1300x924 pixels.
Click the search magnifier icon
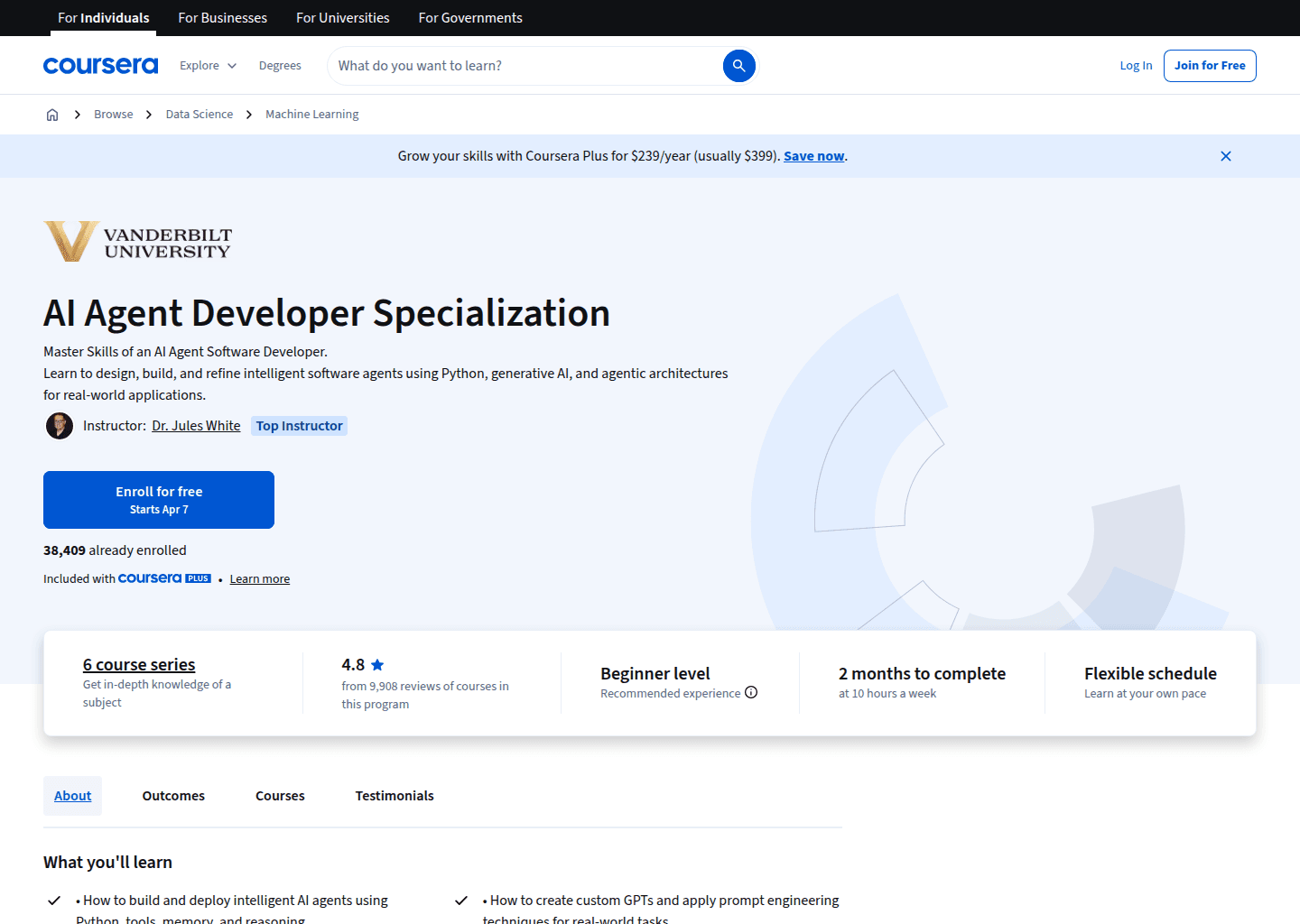pos(738,65)
